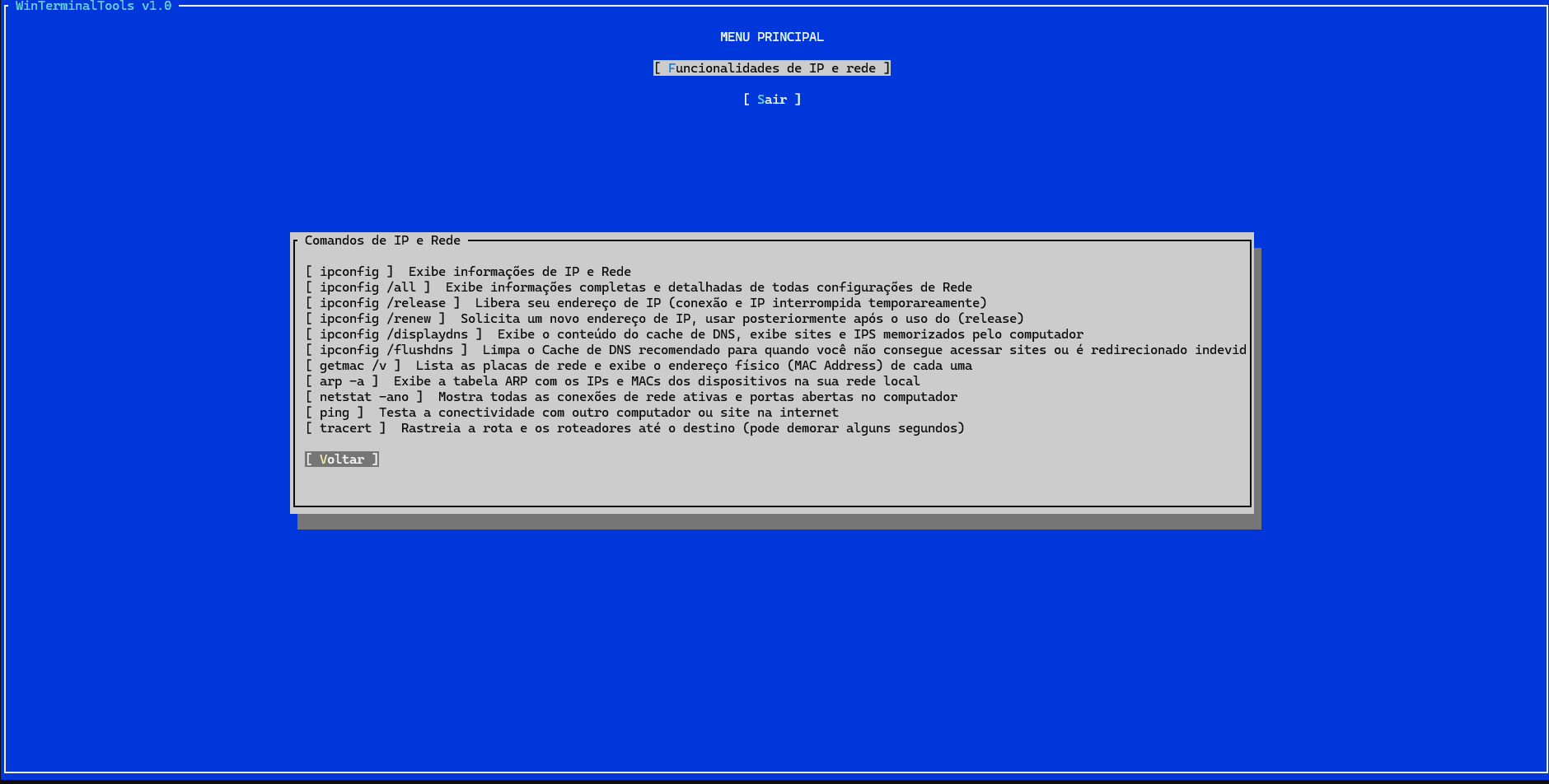Click description Solicita um novo endereço
Screen dimensions: 1549x784
[742, 319]
